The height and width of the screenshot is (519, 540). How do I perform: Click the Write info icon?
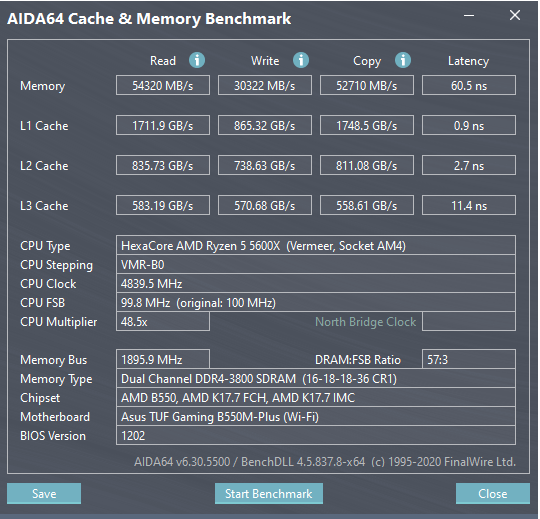(x=301, y=60)
